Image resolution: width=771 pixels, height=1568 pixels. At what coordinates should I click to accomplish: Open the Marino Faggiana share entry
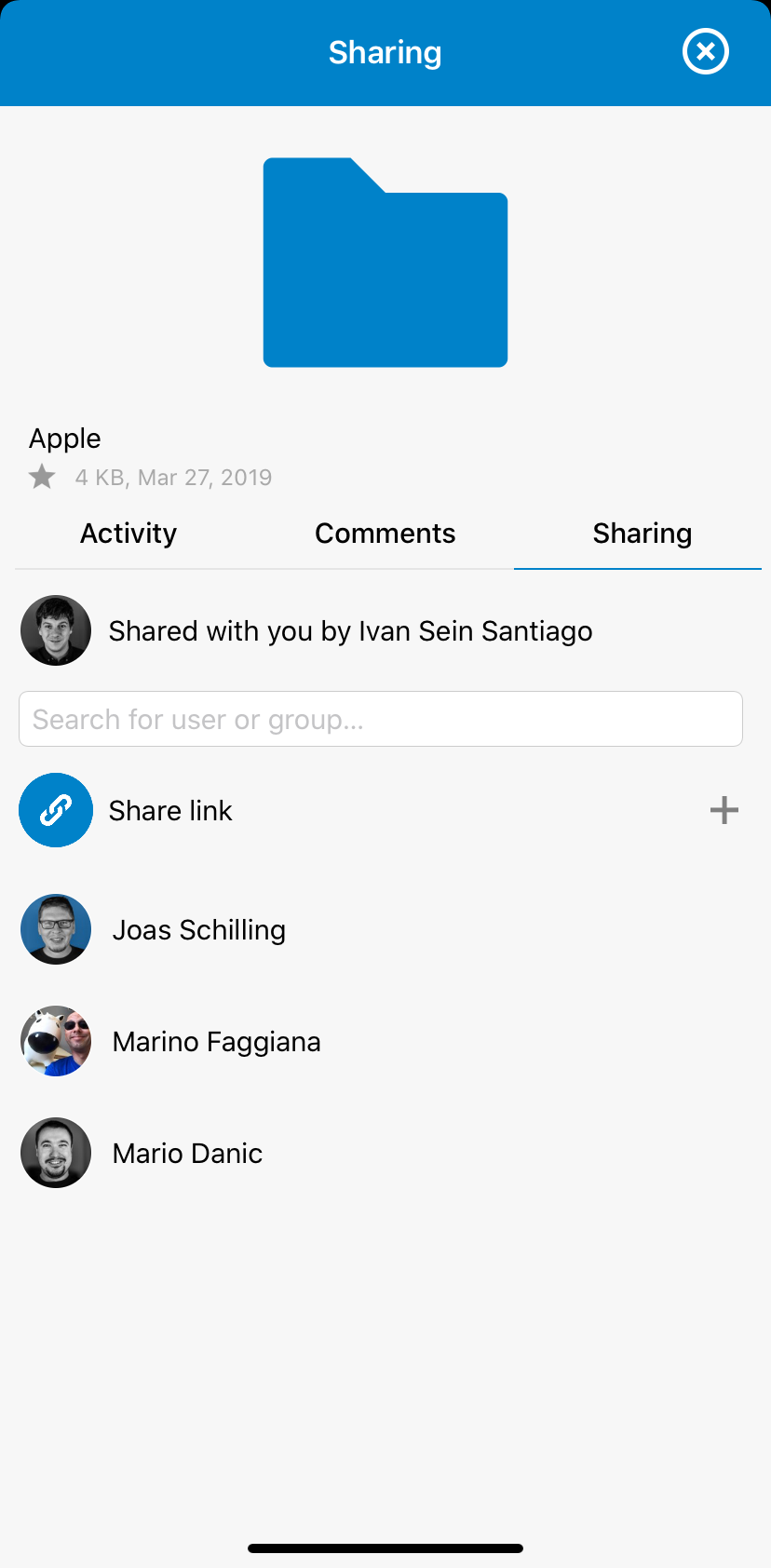385,1041
